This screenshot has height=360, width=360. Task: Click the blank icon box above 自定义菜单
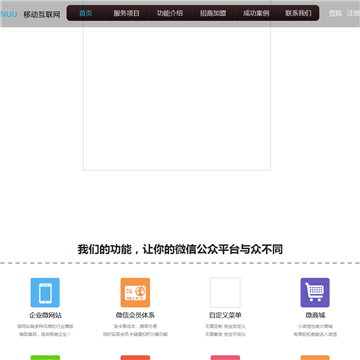225,293
